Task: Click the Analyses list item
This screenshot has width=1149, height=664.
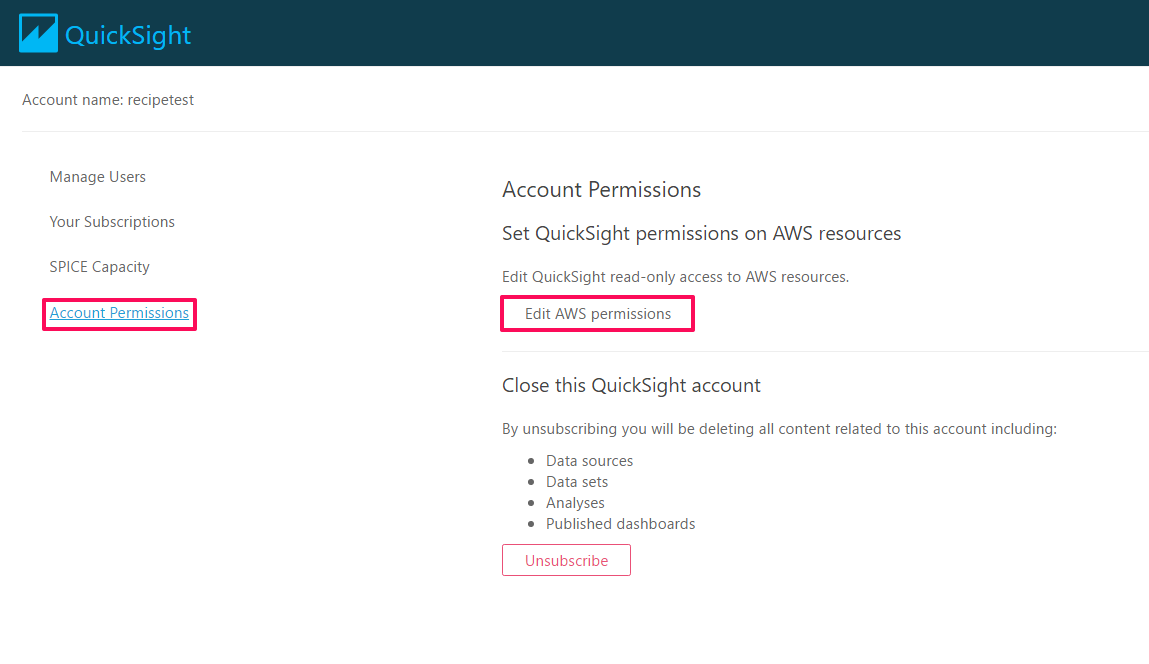Action: 575,503
